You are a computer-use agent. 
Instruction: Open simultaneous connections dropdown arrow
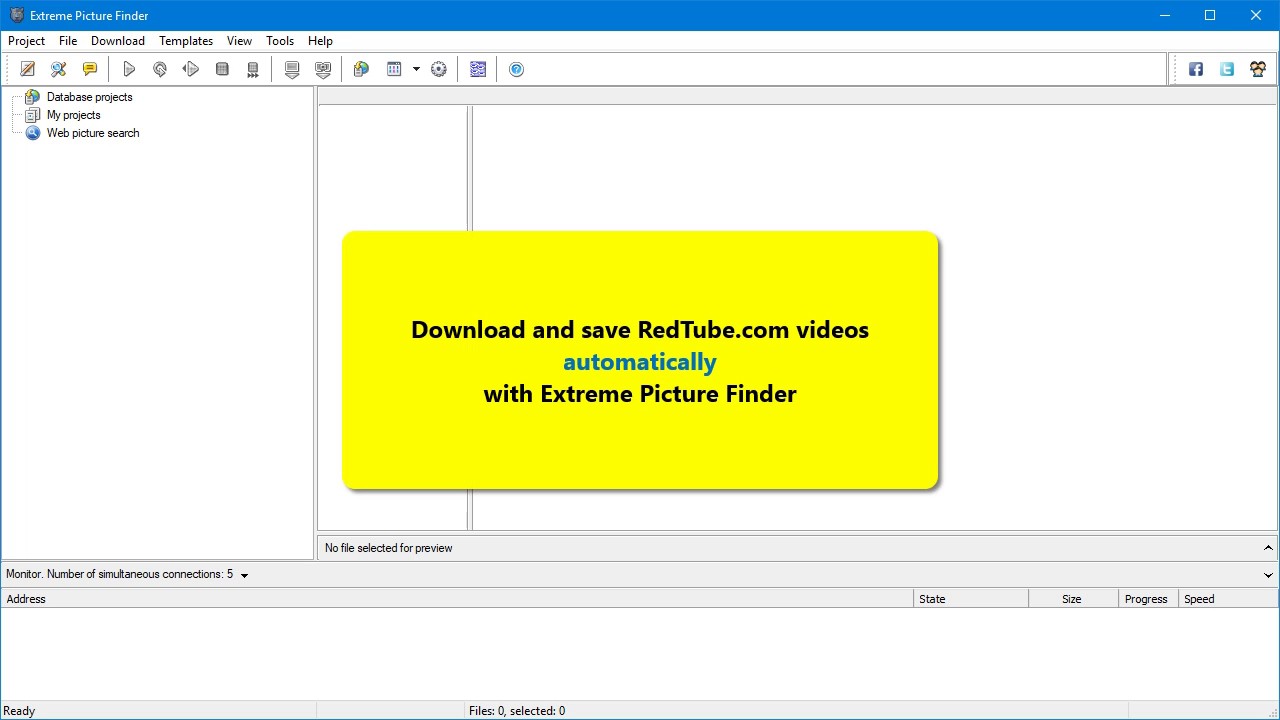click(x=244, y=575)
